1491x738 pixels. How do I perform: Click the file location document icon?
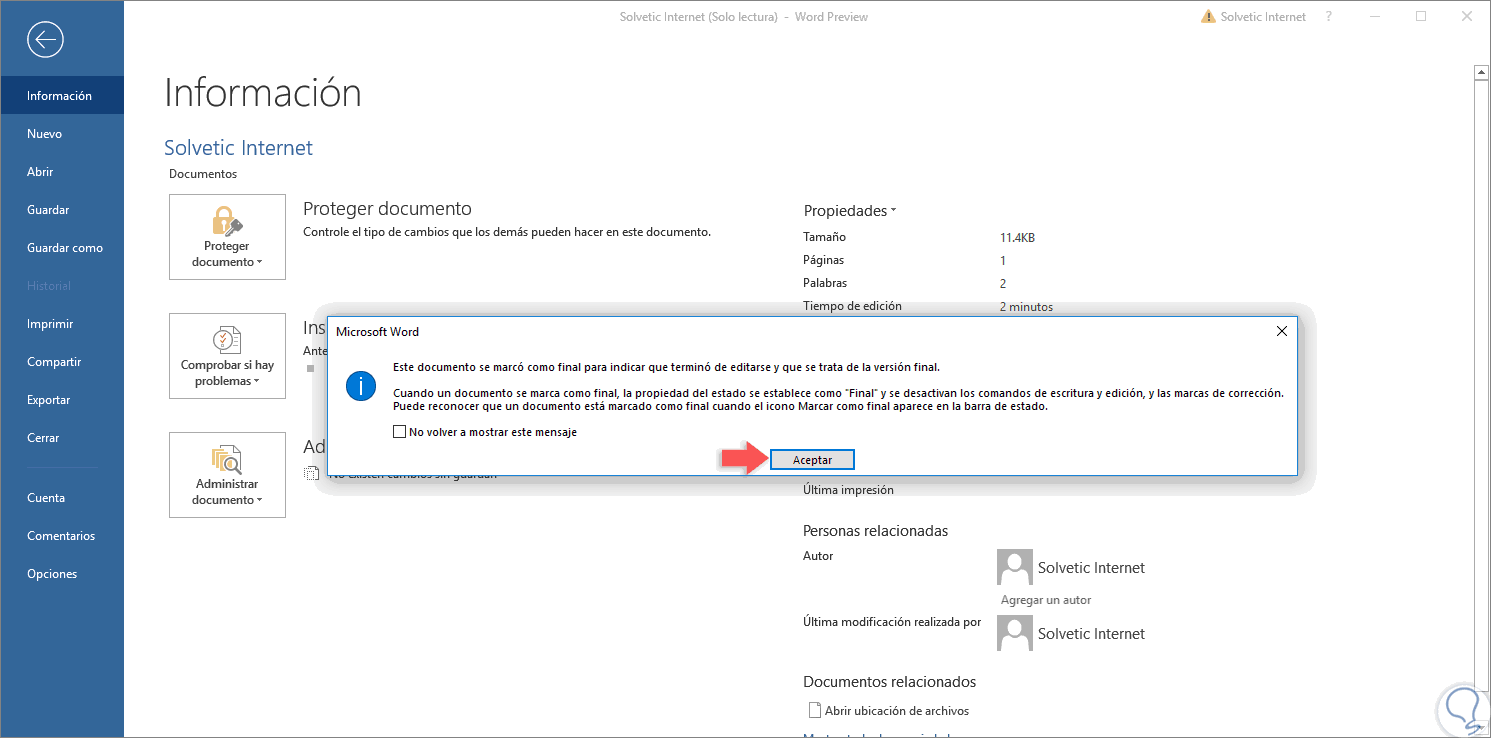814,711
